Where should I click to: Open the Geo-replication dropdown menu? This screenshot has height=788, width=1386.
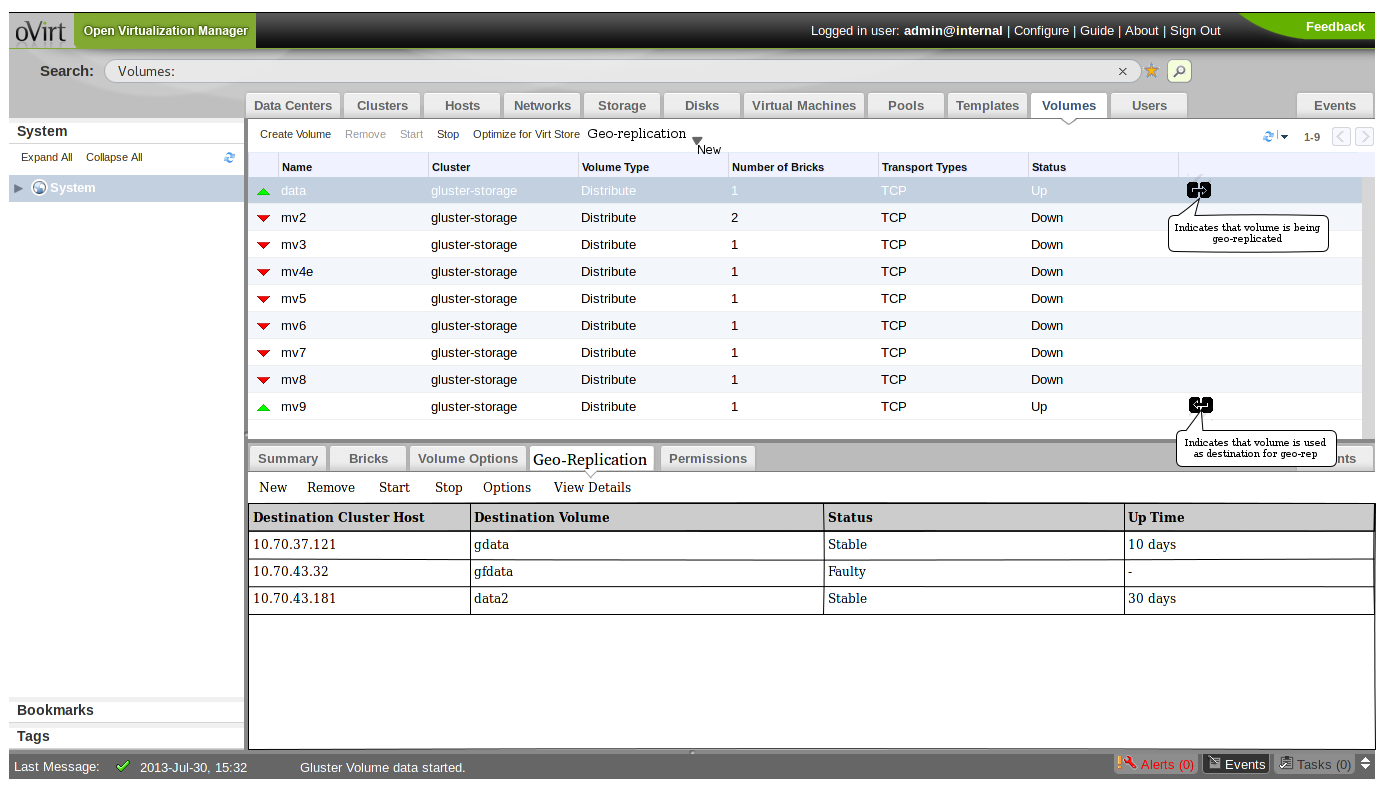point(697,141)
